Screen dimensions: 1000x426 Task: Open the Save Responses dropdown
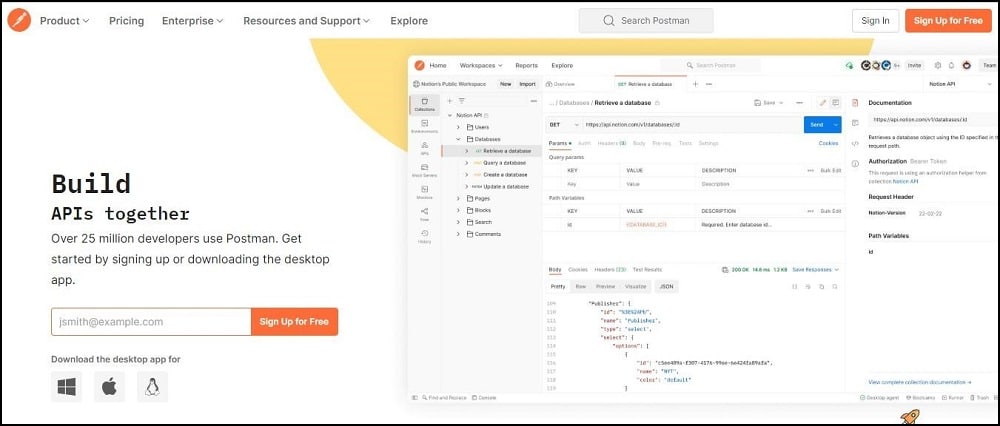pos(816,270)
